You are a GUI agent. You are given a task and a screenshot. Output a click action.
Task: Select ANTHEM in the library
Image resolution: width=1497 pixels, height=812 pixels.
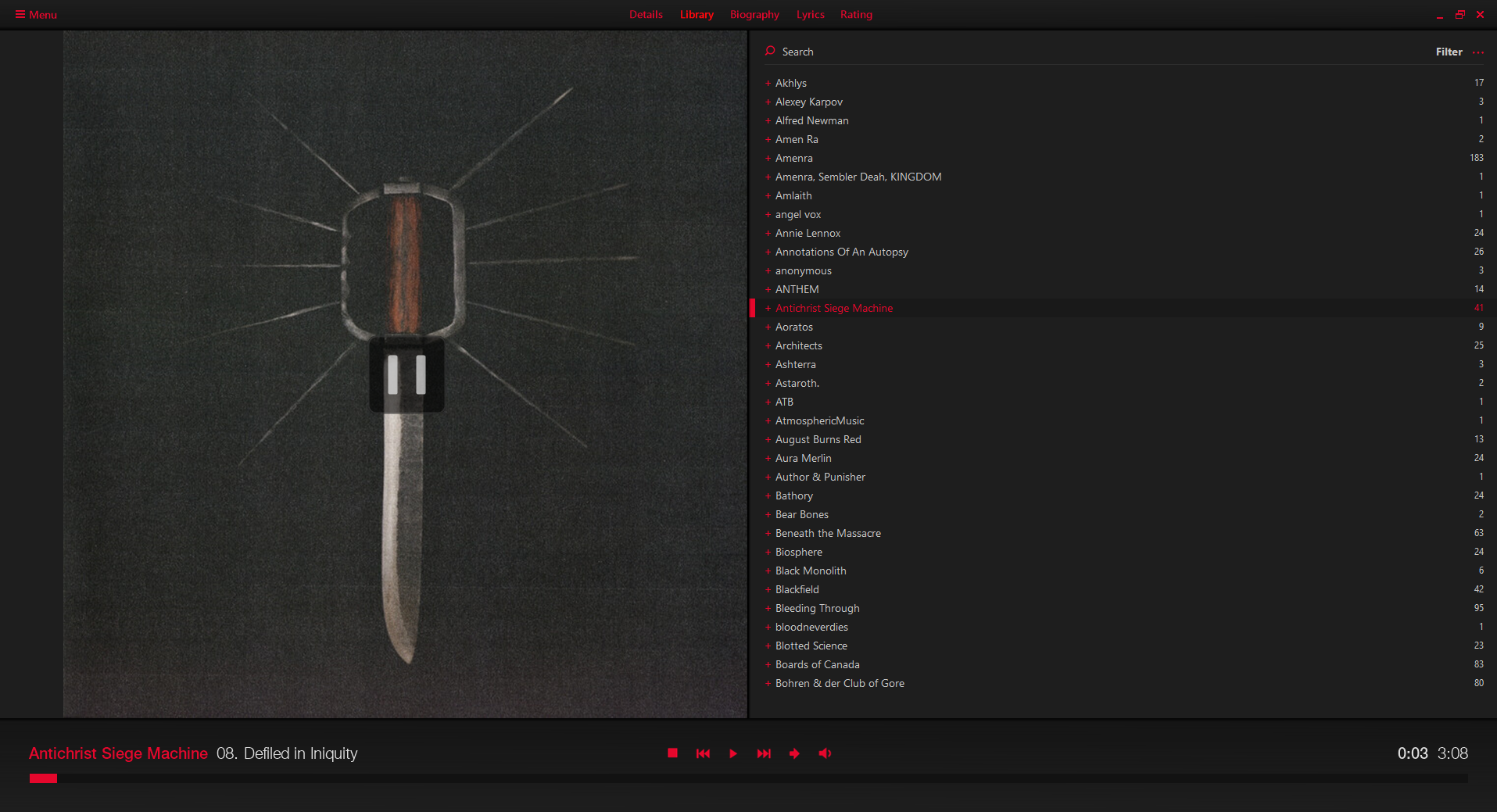797,289
